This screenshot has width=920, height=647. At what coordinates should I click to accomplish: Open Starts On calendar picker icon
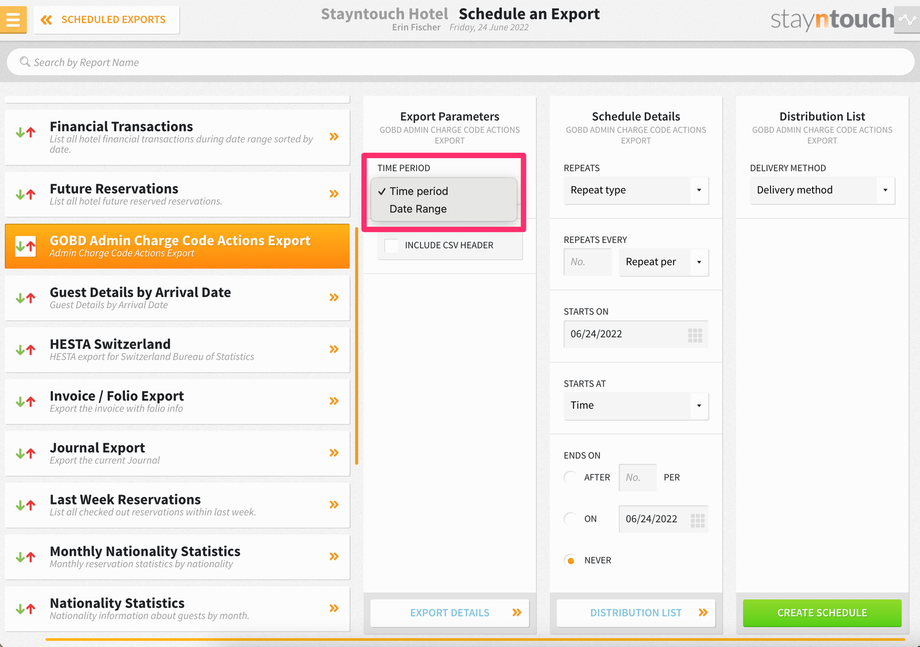point(695,335)
